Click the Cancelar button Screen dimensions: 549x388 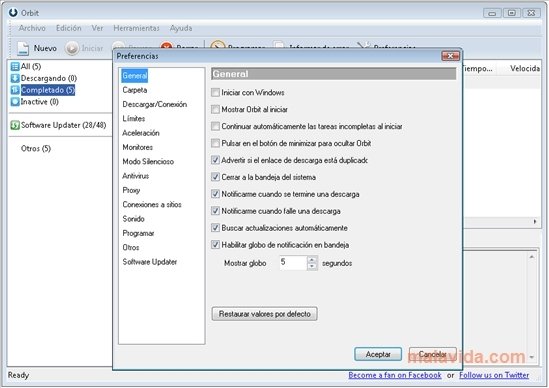coord(433,354)
